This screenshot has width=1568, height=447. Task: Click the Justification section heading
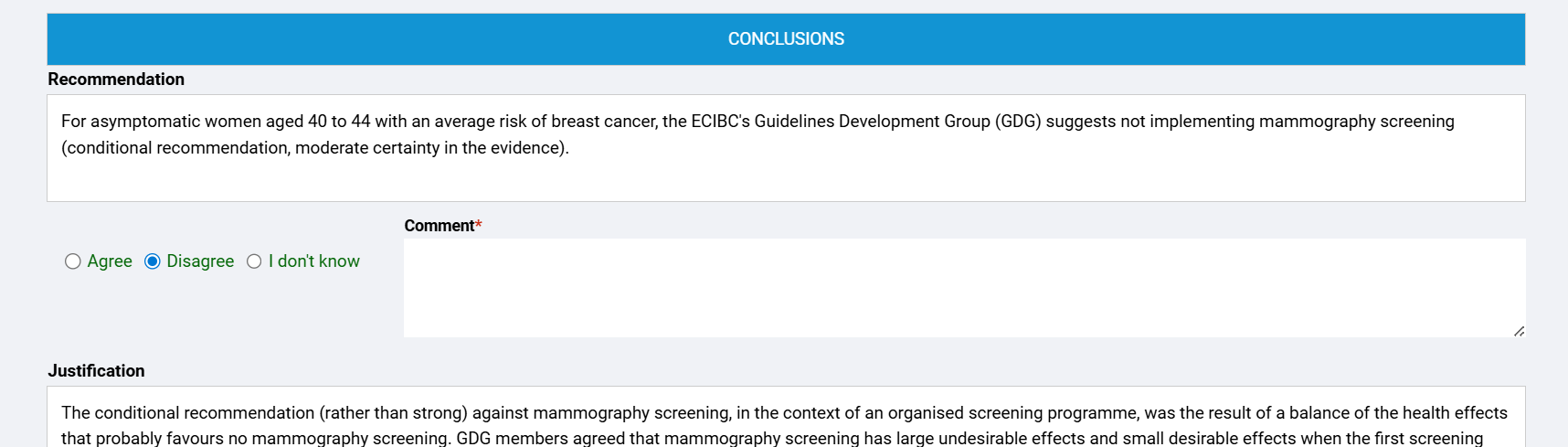96,371
